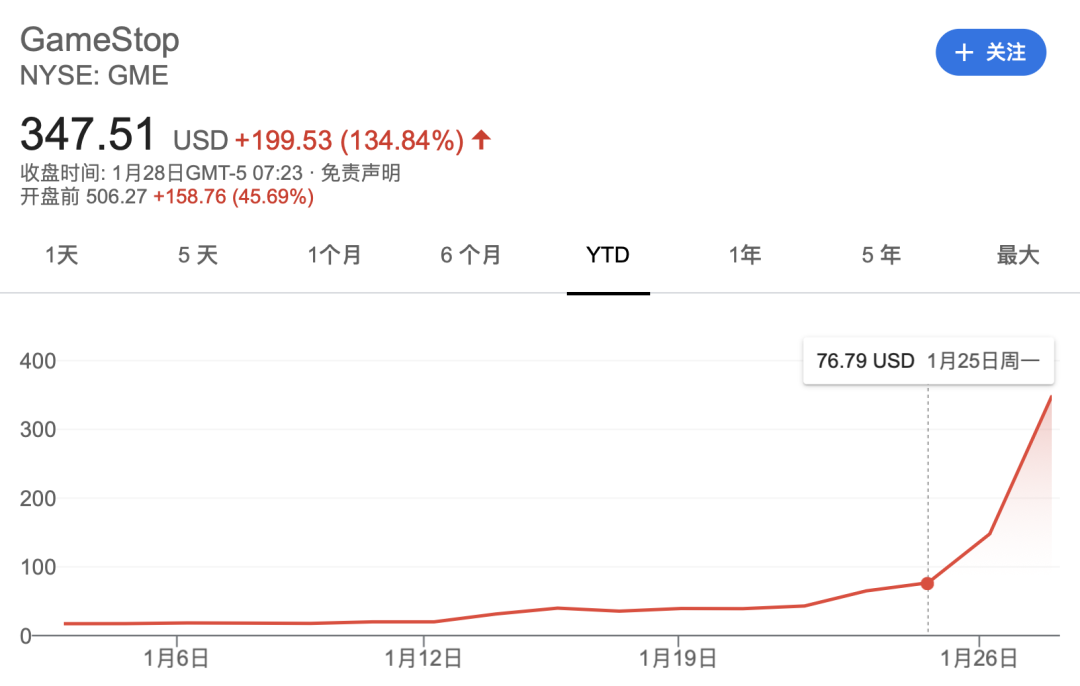Switch to the 5 年 tab
The image size is (1080, 686).
point(881,256)
